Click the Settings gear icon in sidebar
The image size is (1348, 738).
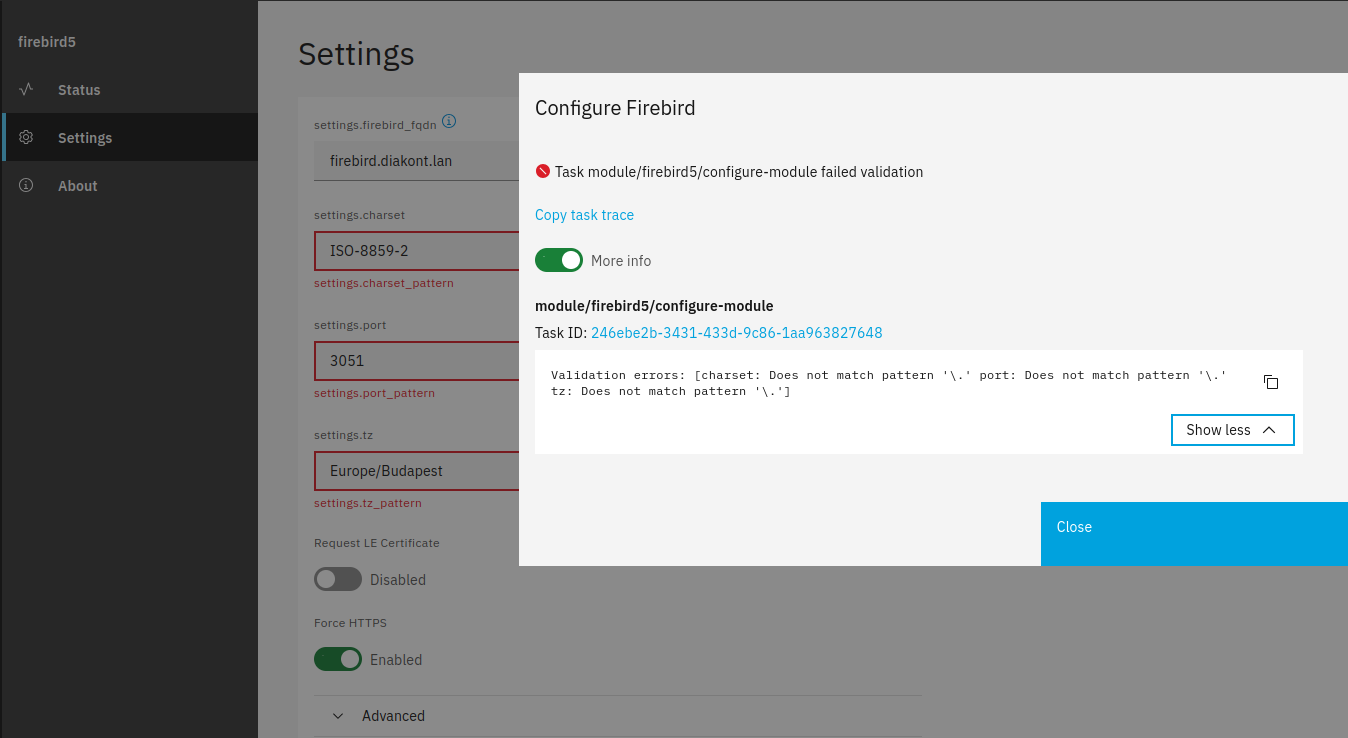pyautogui.click(x=27, y=137)
